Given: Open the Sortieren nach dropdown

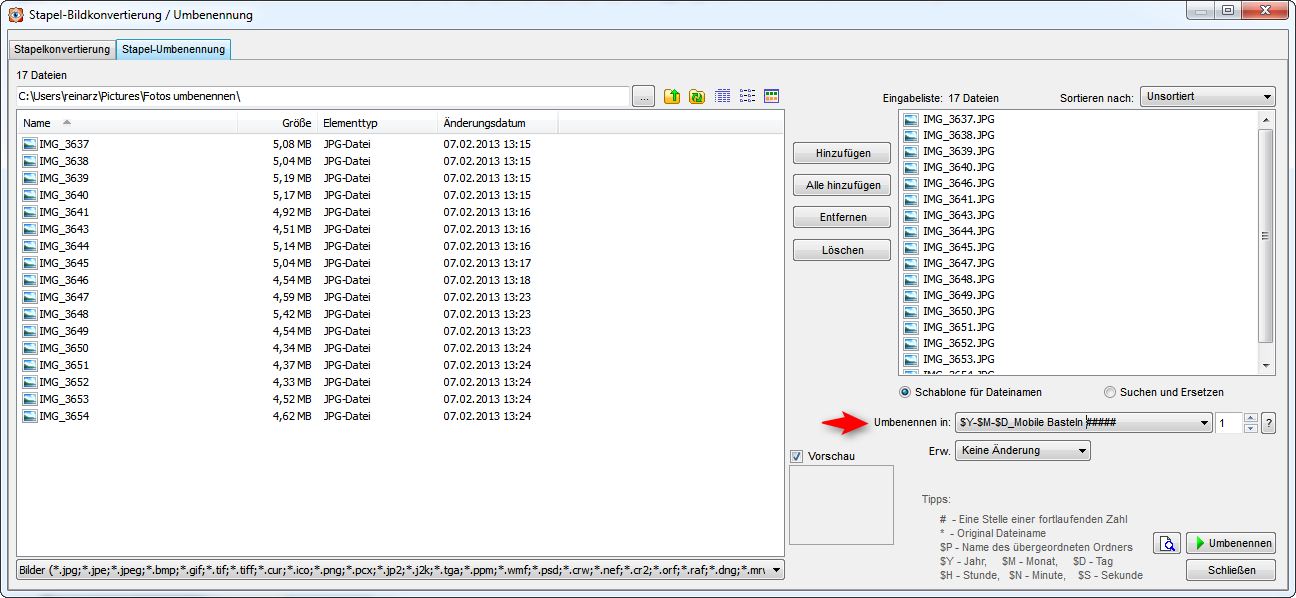Looking at the screenshot, I should click(1208, 97).
